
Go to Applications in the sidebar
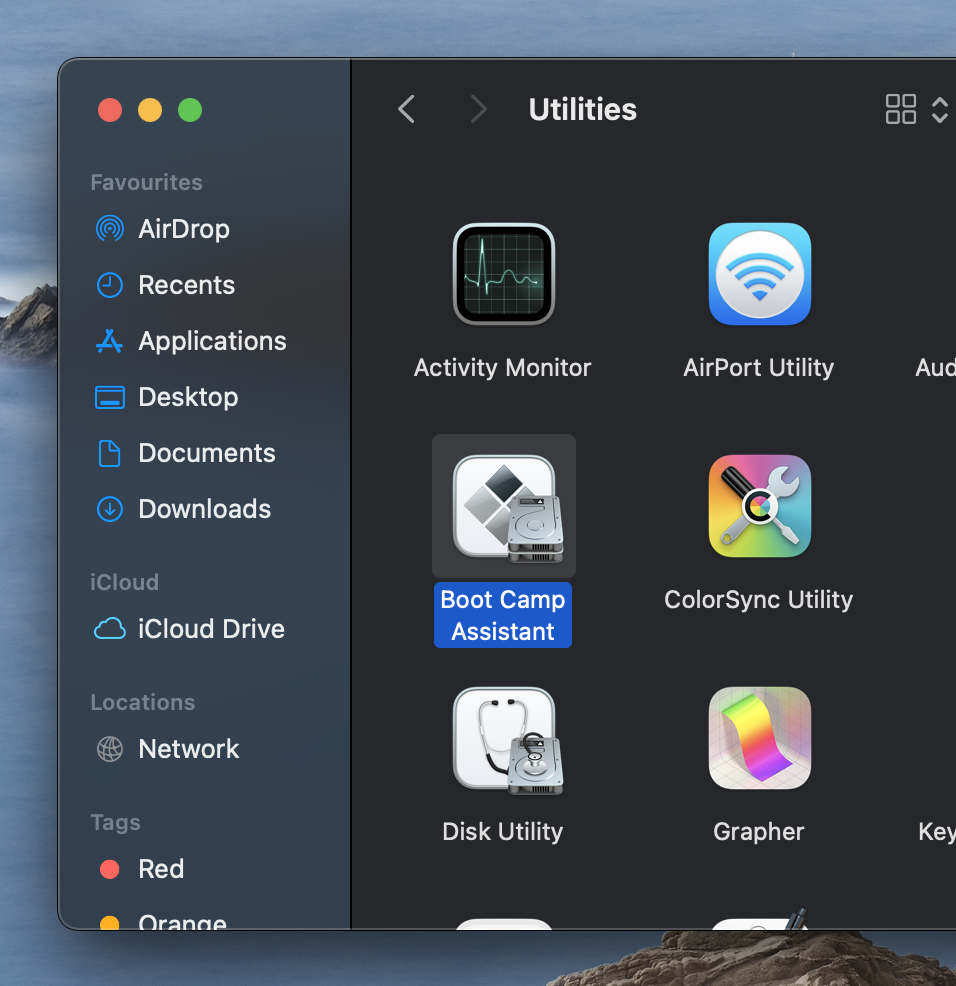[213, 341]
